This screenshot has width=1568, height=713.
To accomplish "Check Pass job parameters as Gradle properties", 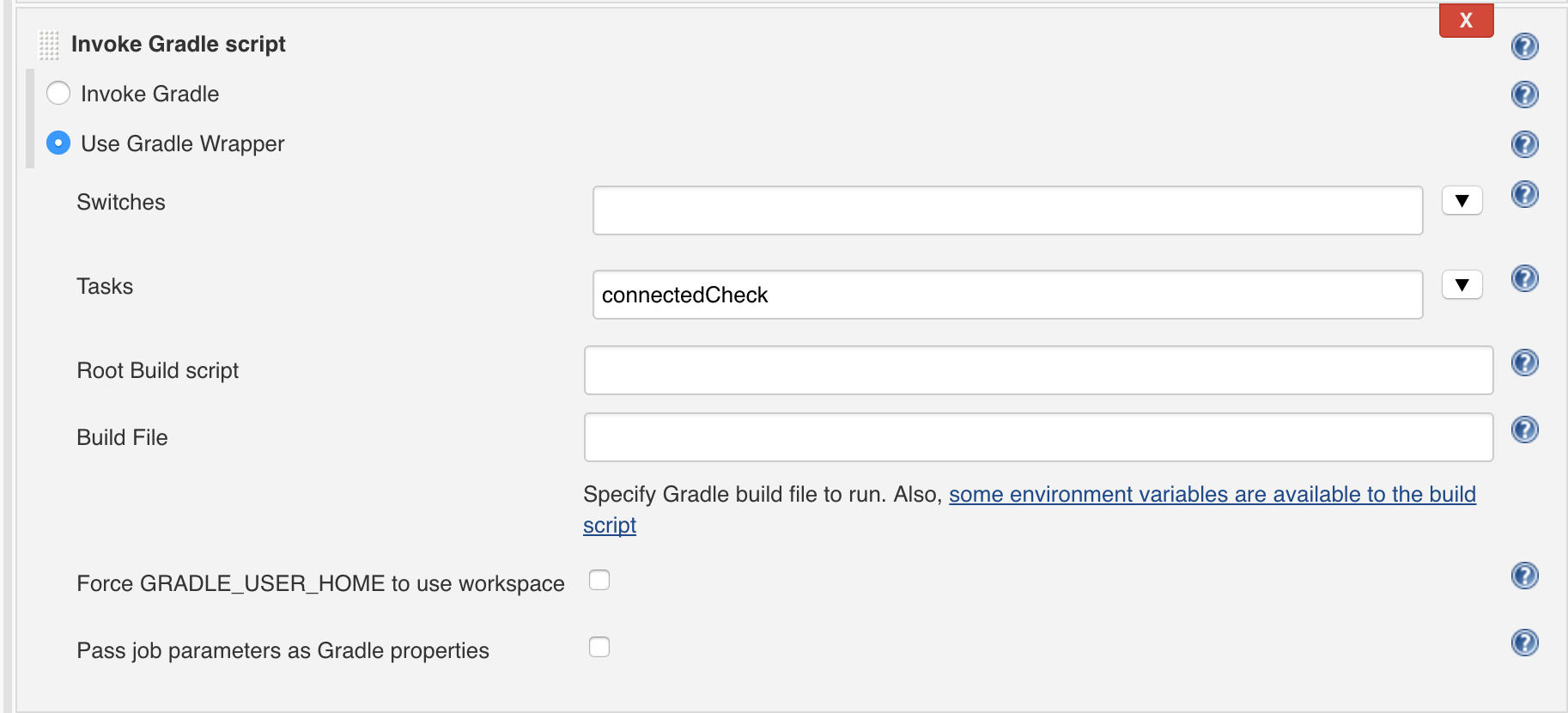I will [x=599, y=647].
